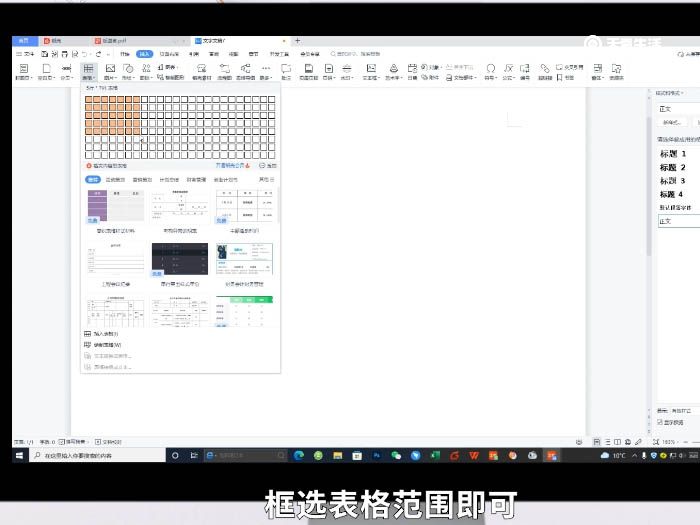Apply the 标题 2 heading style
Viewport: 700px width, 525px height.
click(x=673, y=167)
